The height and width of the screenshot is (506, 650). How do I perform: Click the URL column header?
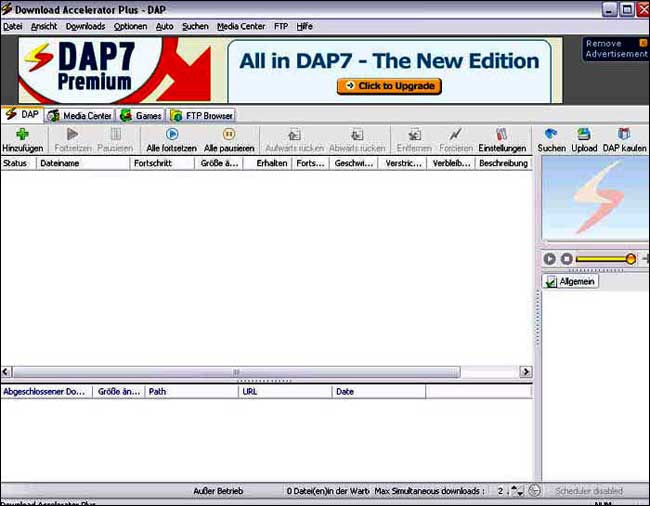[285, 392]
